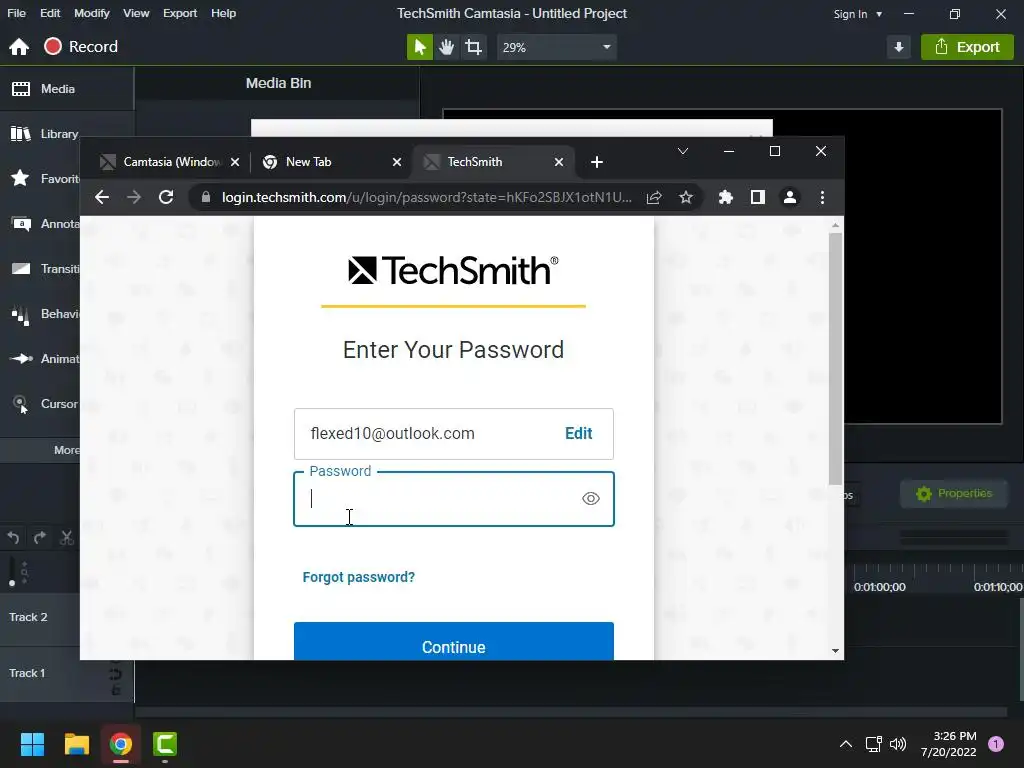Open Chrome profile avatar menu
Screen dimensions: 1024x768
click(790, 197)
